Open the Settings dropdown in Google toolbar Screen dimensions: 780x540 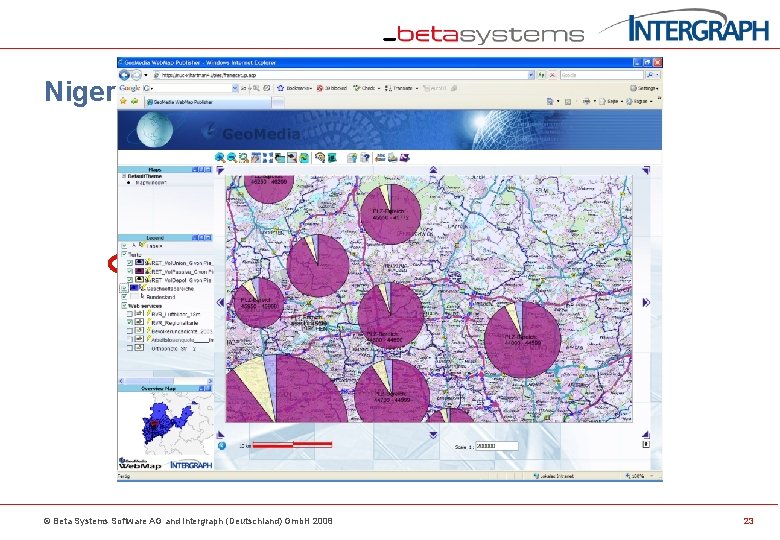(644, 88)
